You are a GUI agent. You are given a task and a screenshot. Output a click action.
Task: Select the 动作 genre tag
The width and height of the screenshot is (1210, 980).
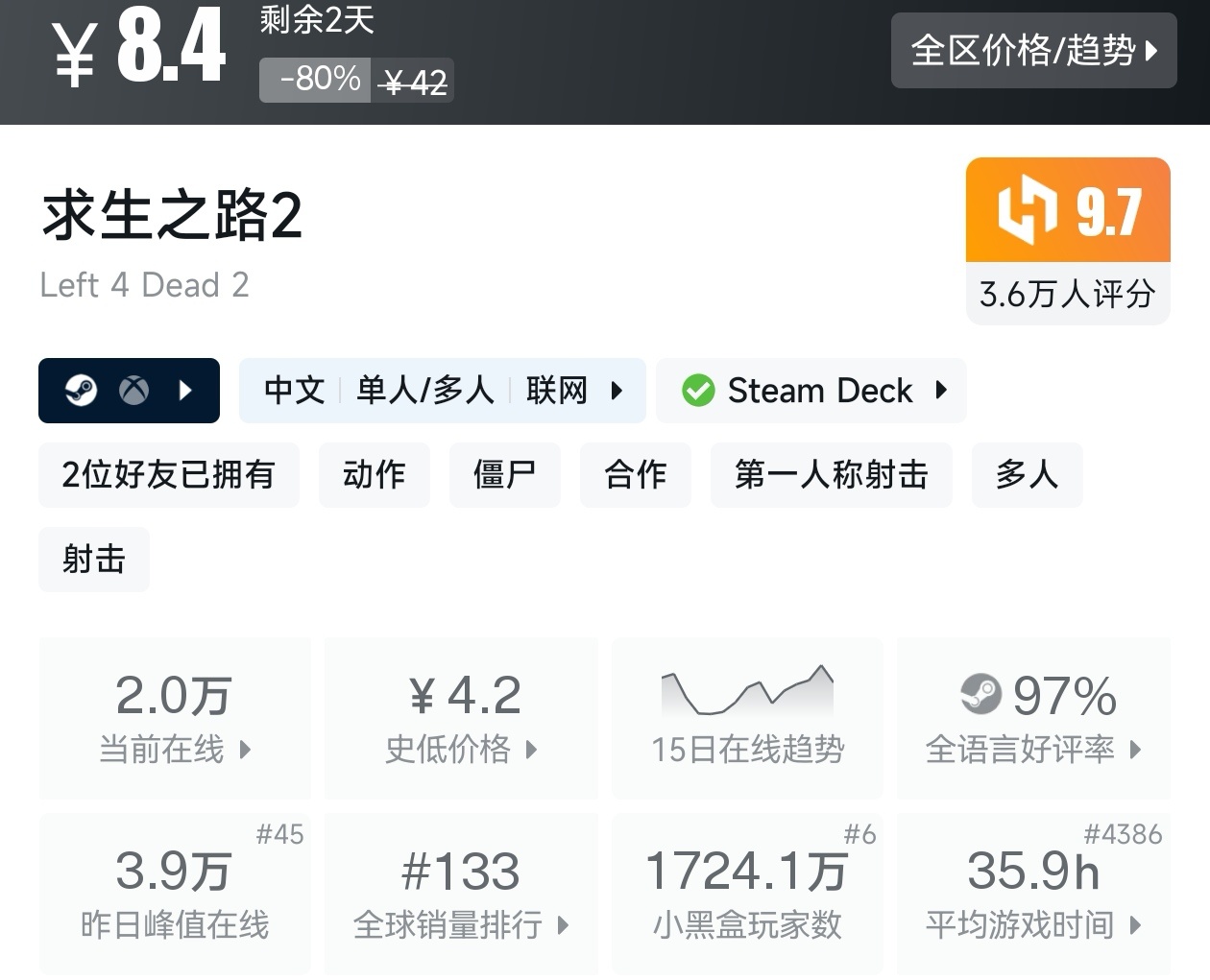[x=374, y=475]
